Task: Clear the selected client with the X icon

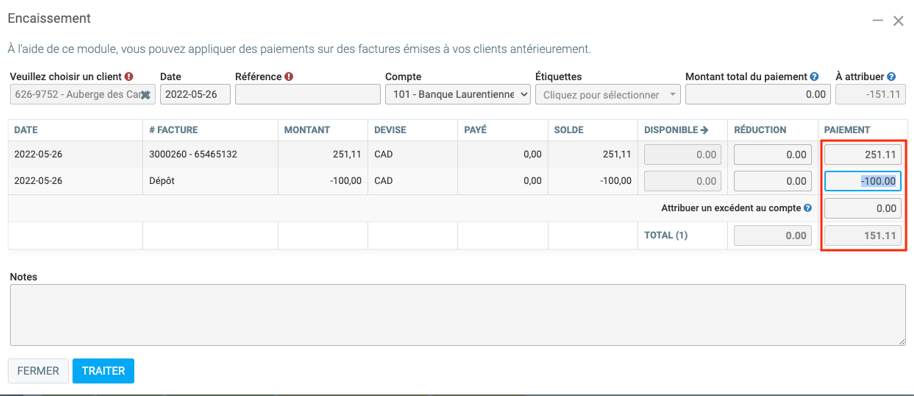Action: pyautogui.click(x=146, y=94)
